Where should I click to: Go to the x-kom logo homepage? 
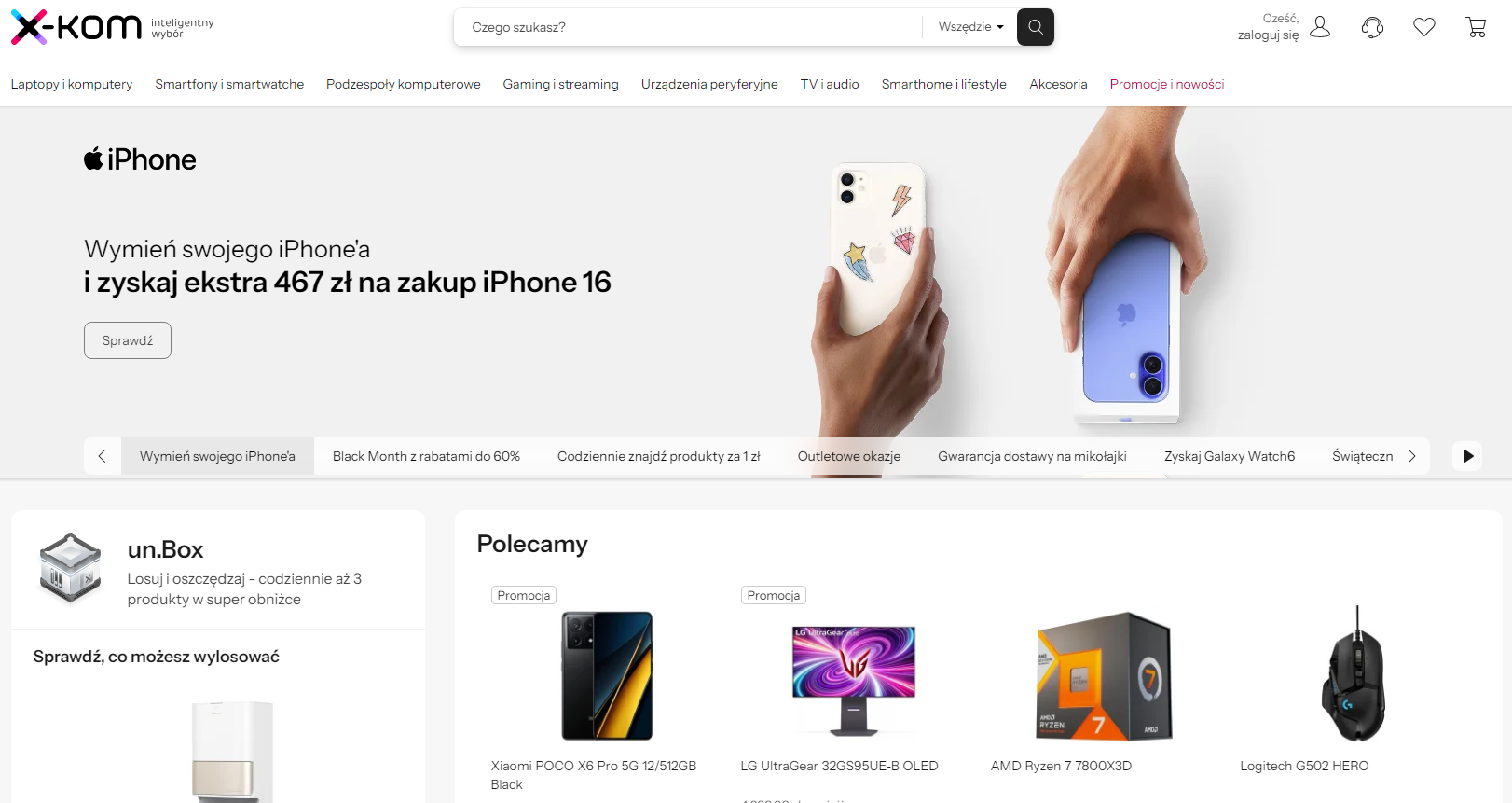(76, 27)
